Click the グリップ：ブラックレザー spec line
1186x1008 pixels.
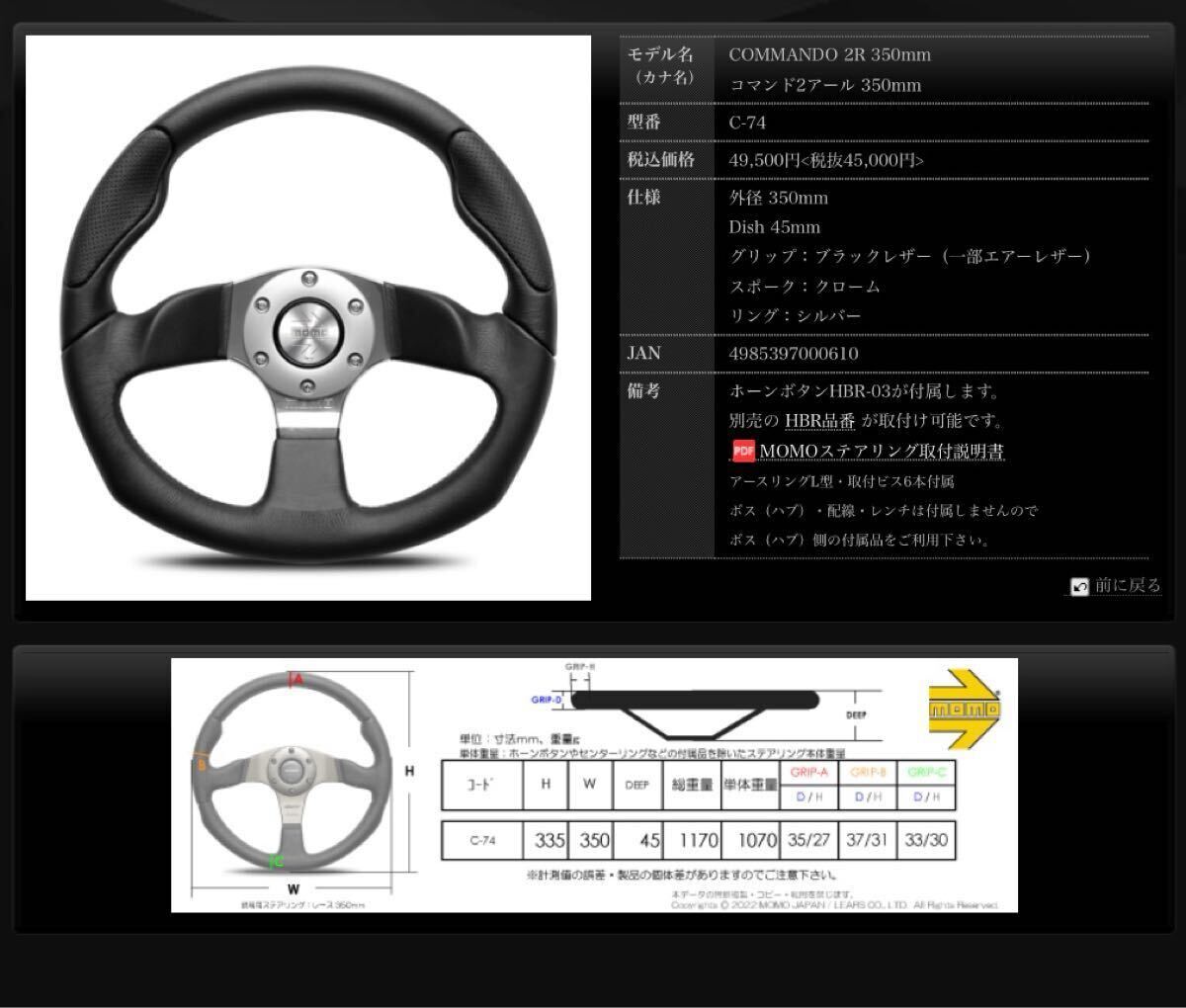(910, 256)
